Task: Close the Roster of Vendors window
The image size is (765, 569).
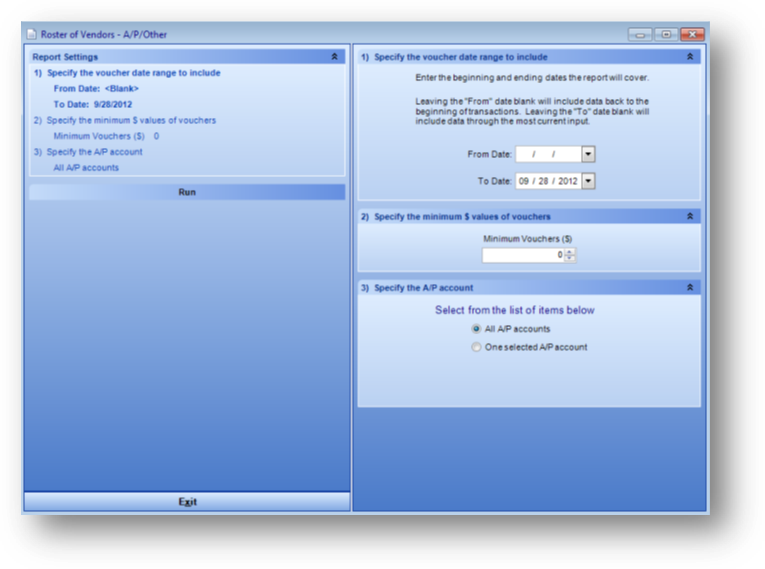Action: click(692, 34)
